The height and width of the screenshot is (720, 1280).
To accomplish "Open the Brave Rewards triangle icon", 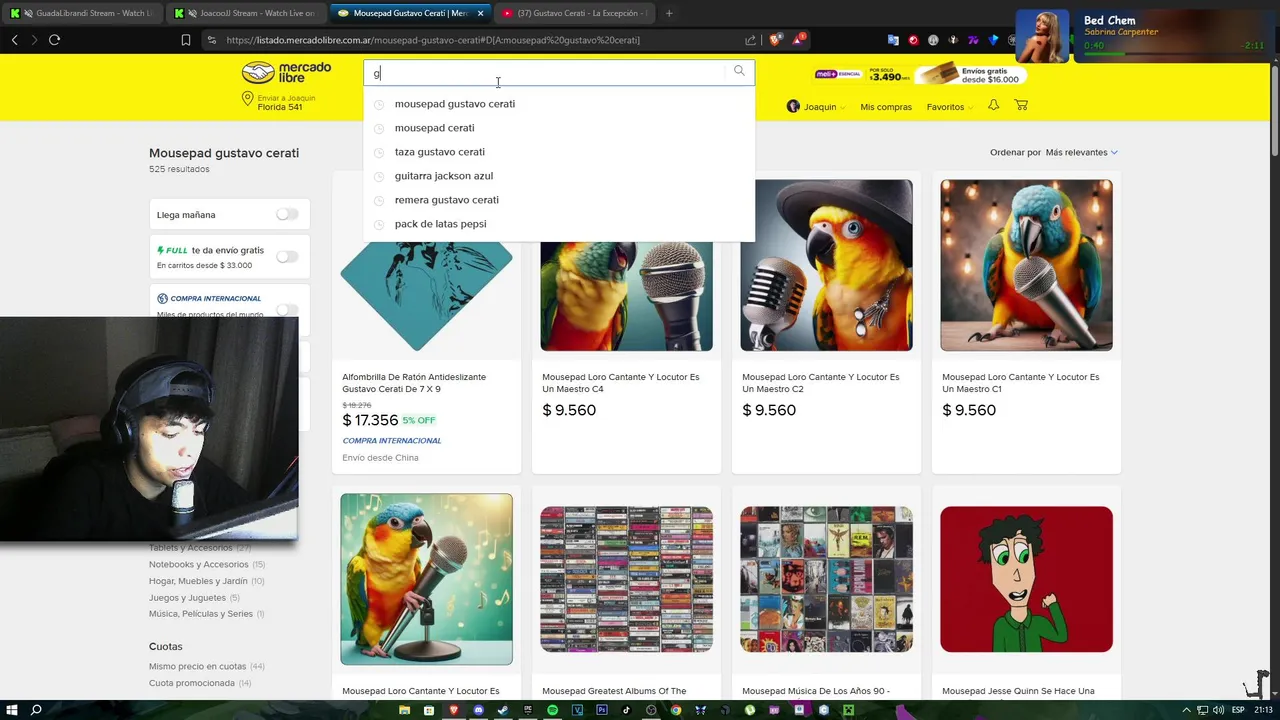I will tap(798, 40).
